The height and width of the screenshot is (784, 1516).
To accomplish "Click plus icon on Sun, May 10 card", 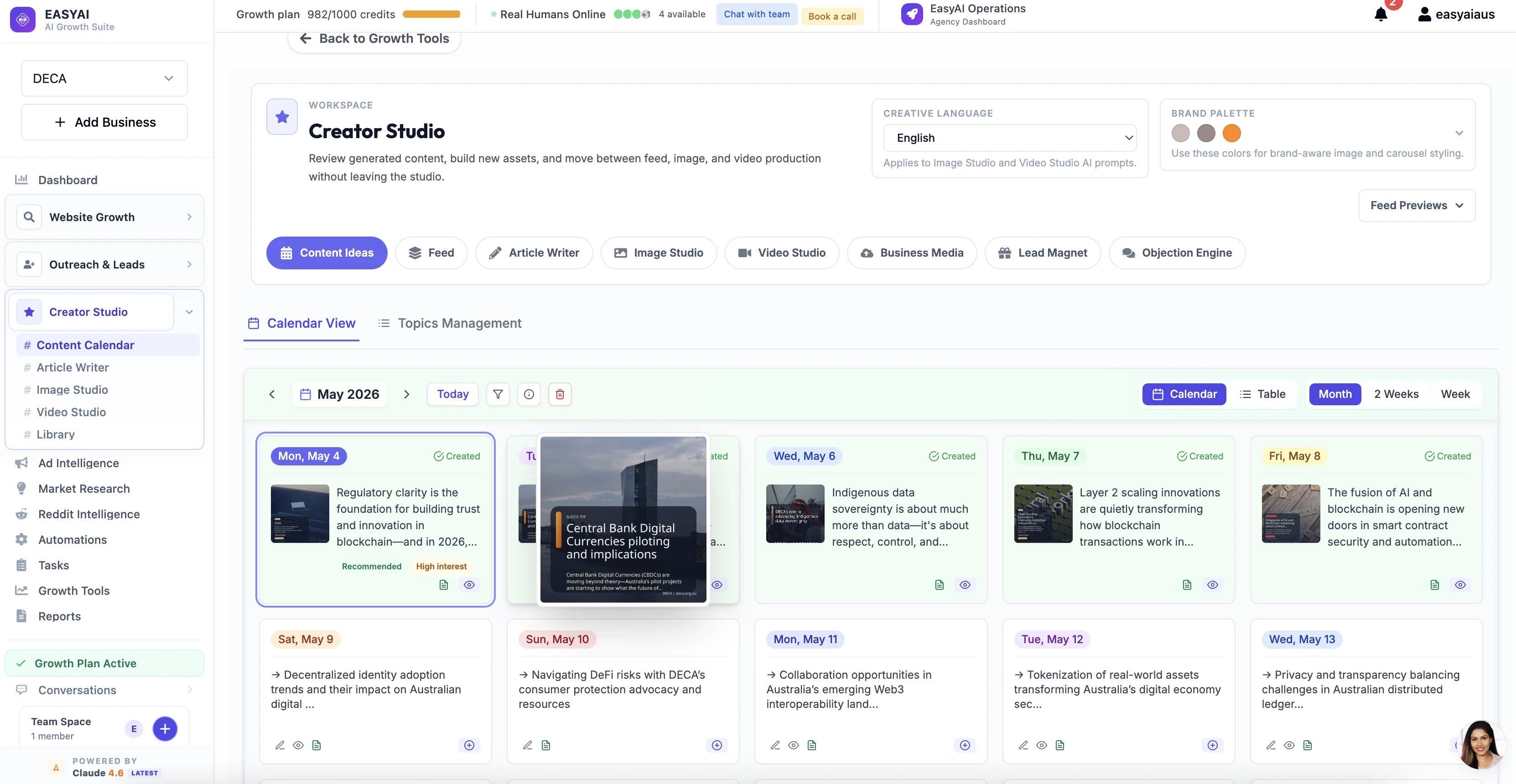I will point(717,745).
